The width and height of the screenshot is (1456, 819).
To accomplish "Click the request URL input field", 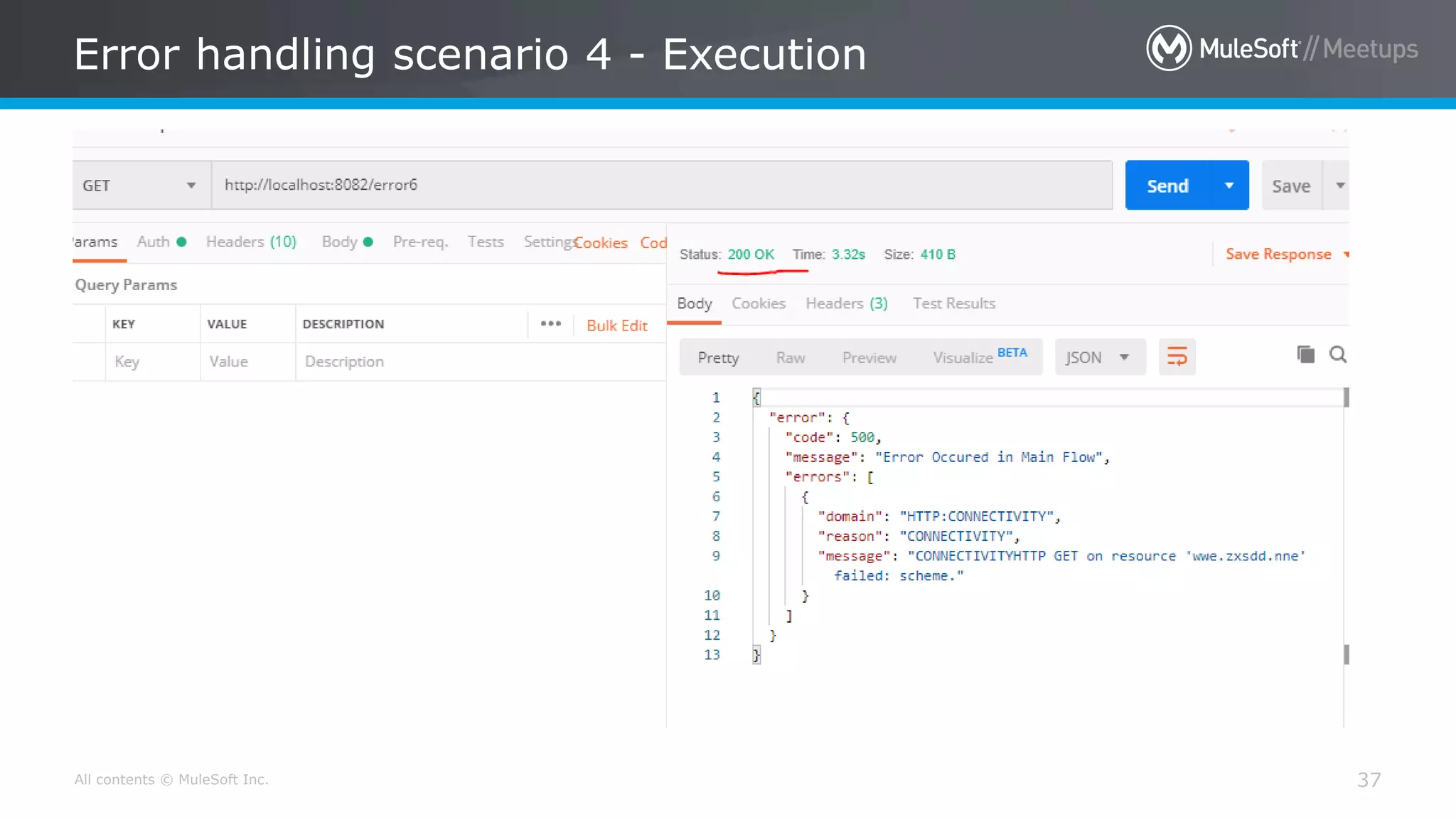I will [662, 185].
